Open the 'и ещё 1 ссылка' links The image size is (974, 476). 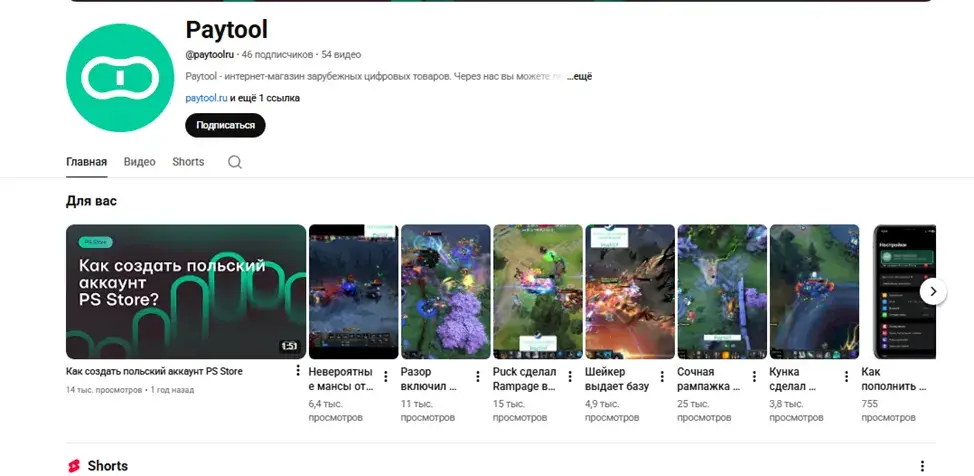(265, 98)
